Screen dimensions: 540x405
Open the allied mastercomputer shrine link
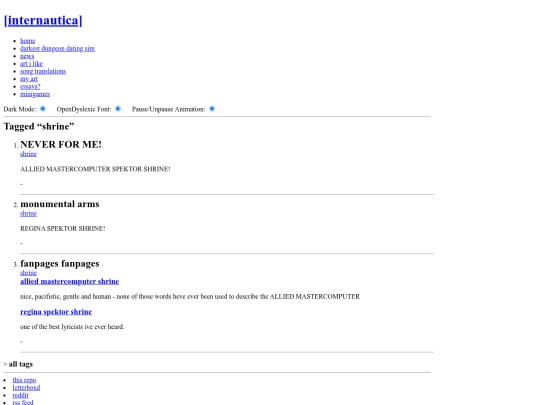click(x=70, y=281)
